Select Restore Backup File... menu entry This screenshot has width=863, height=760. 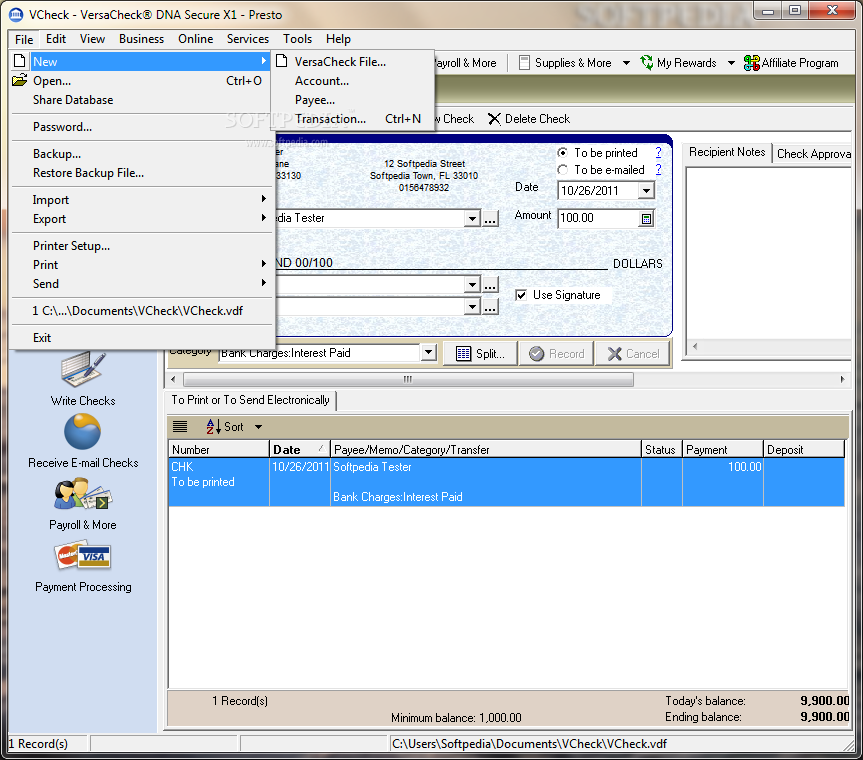[143, 173]
